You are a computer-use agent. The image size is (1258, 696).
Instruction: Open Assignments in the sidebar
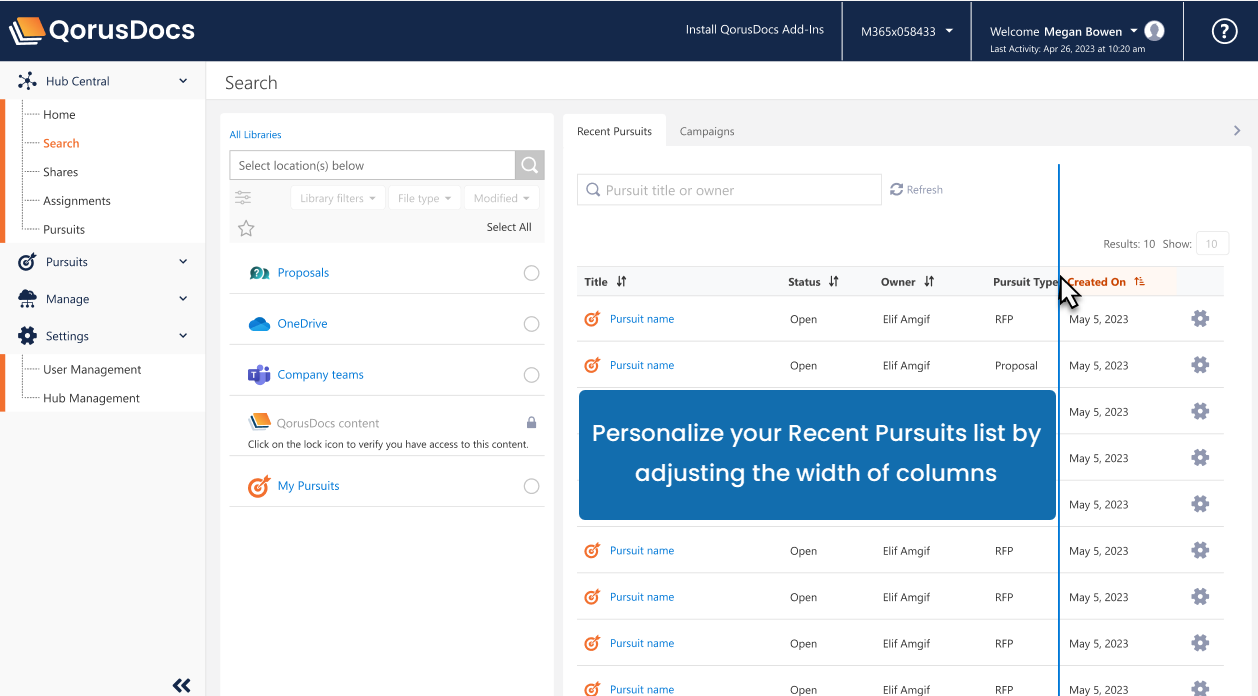tap(77, 201)
